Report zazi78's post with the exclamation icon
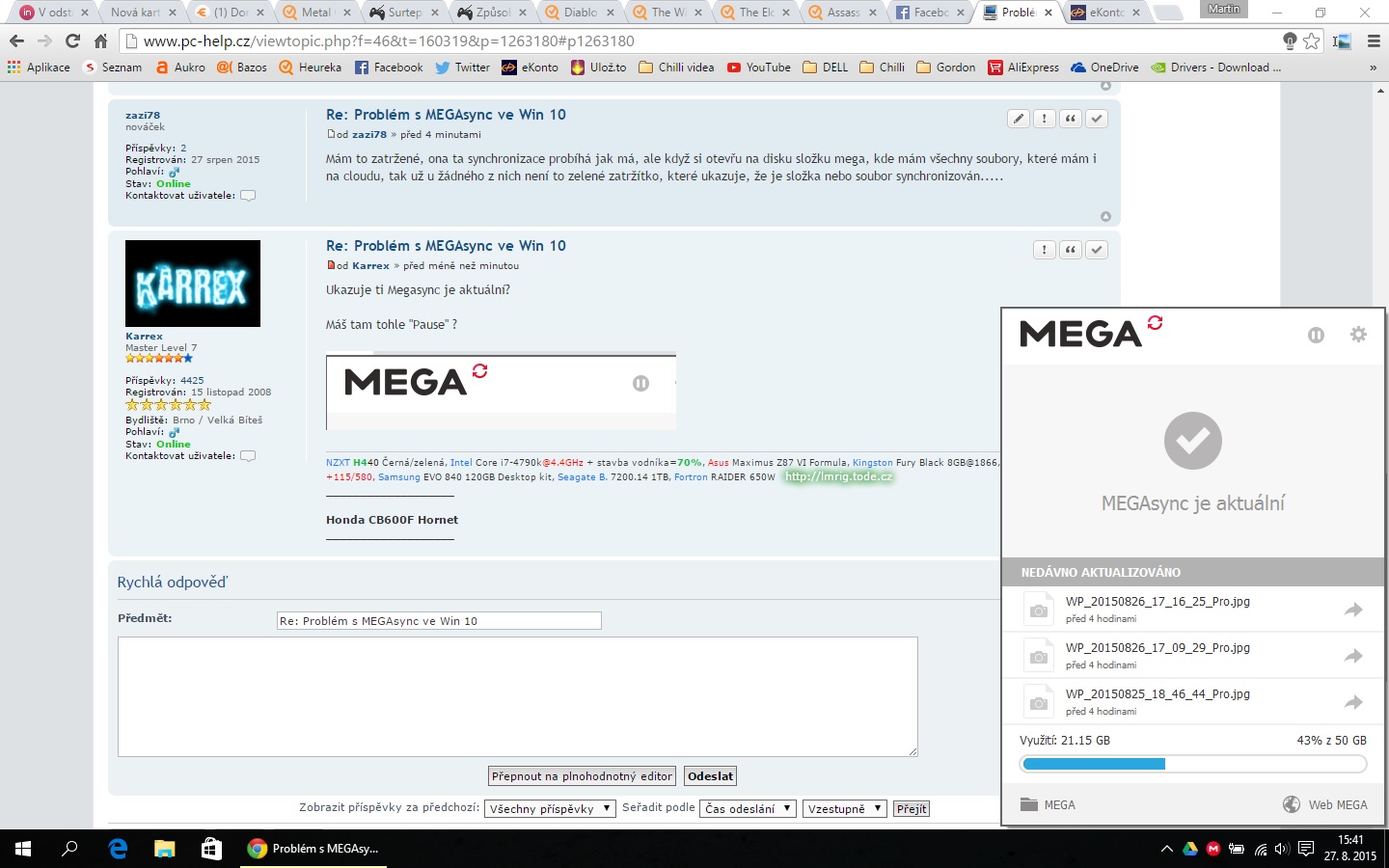Image resolution: width=1389 pixels, height=868 pixels. [1045, 119]
